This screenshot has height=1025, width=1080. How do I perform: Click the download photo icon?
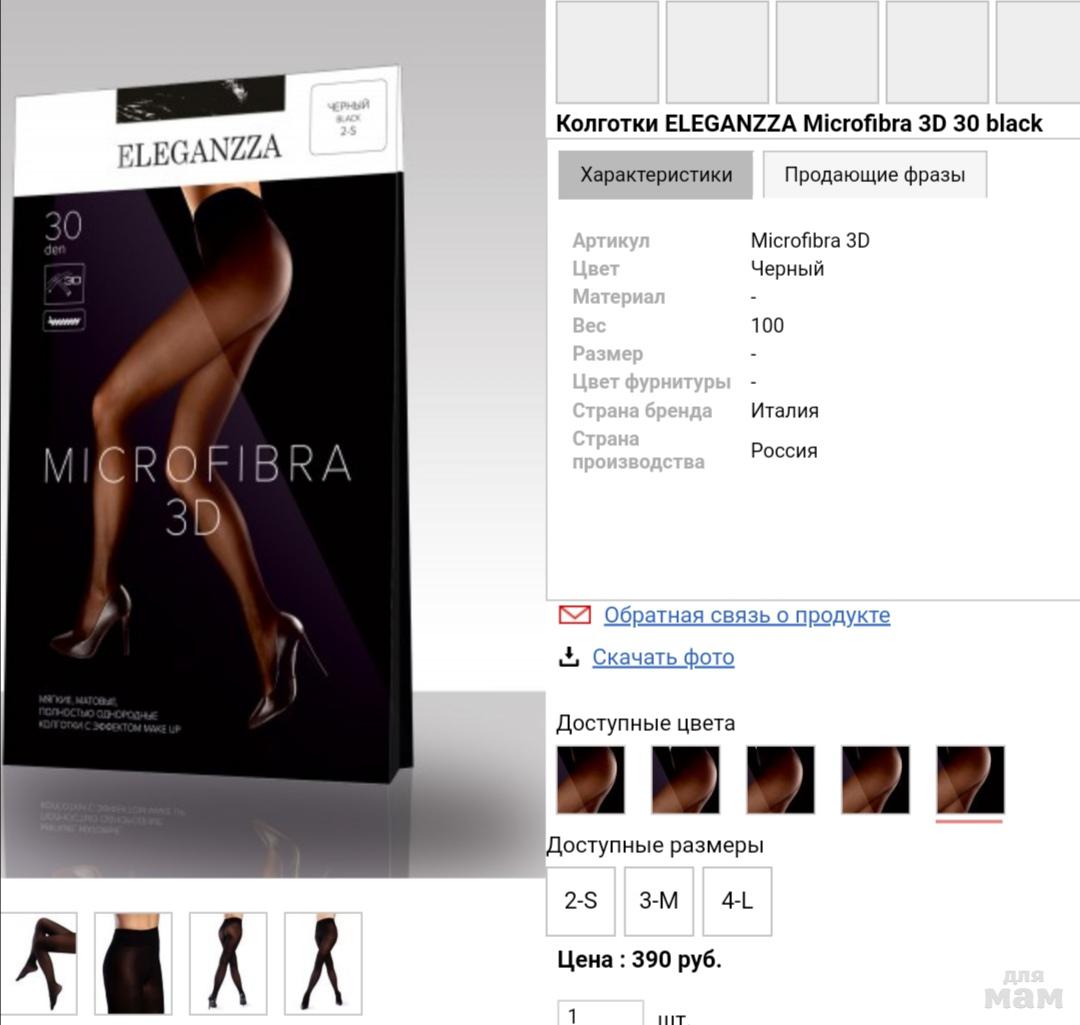[569, 656]
